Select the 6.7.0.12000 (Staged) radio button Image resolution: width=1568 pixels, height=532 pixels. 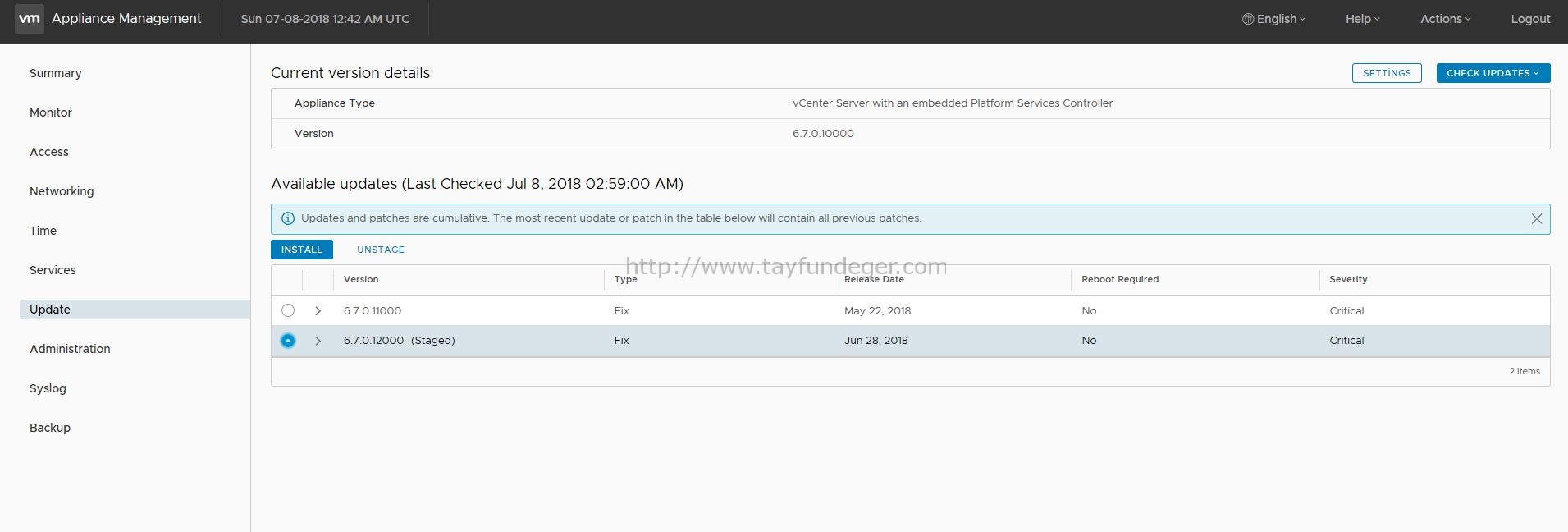coord(288,340)
